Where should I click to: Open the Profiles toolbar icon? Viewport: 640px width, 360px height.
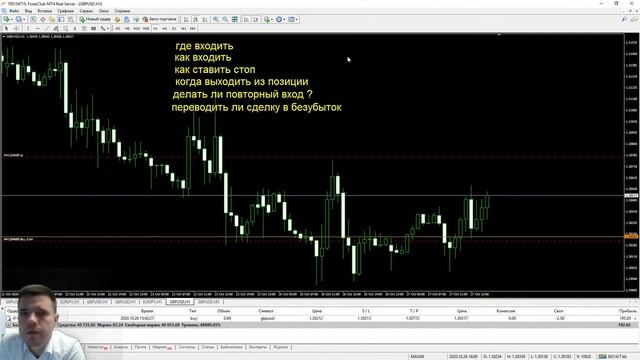[19, 19]
